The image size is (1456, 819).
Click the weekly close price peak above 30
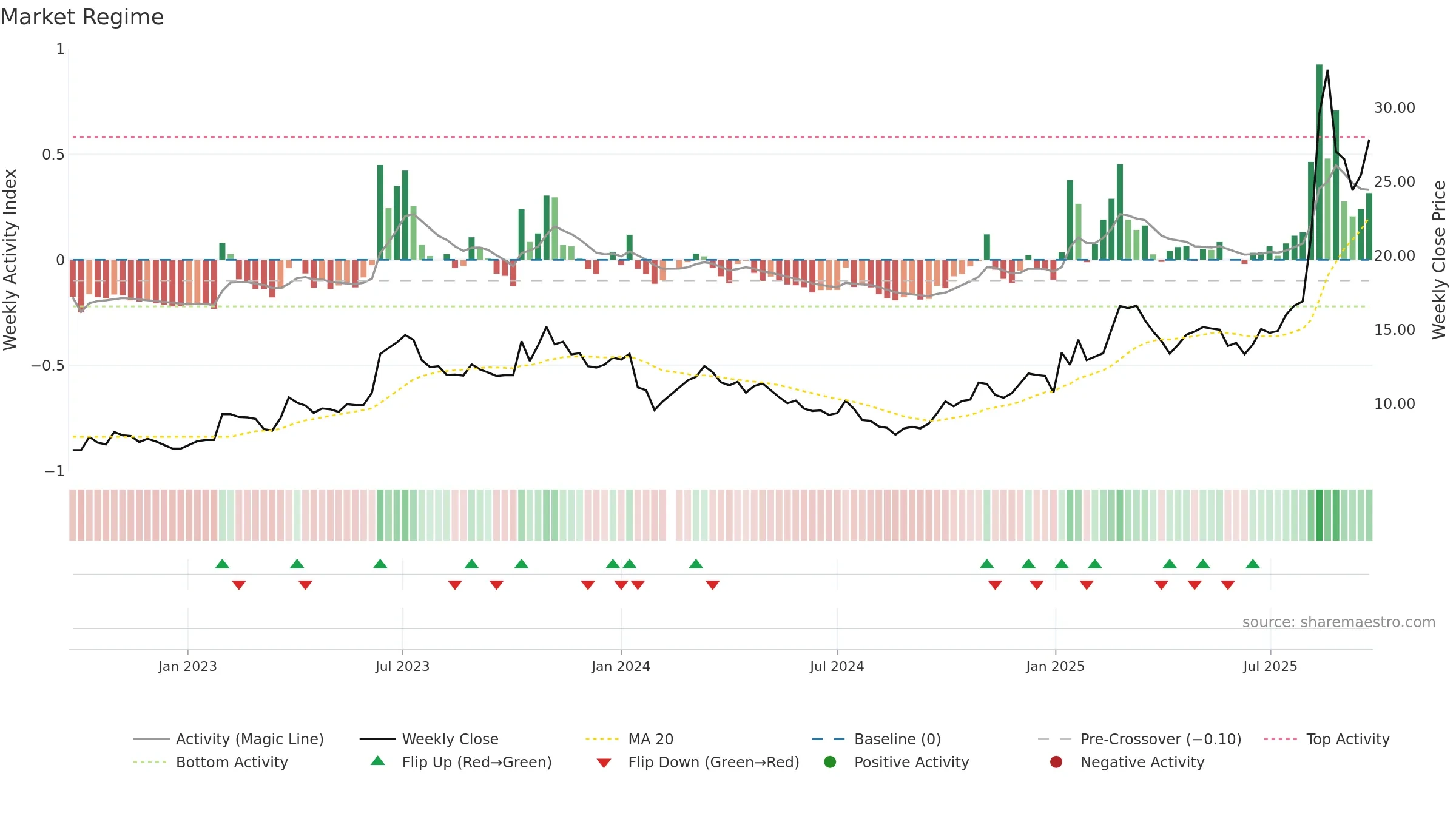point(1327,71)
